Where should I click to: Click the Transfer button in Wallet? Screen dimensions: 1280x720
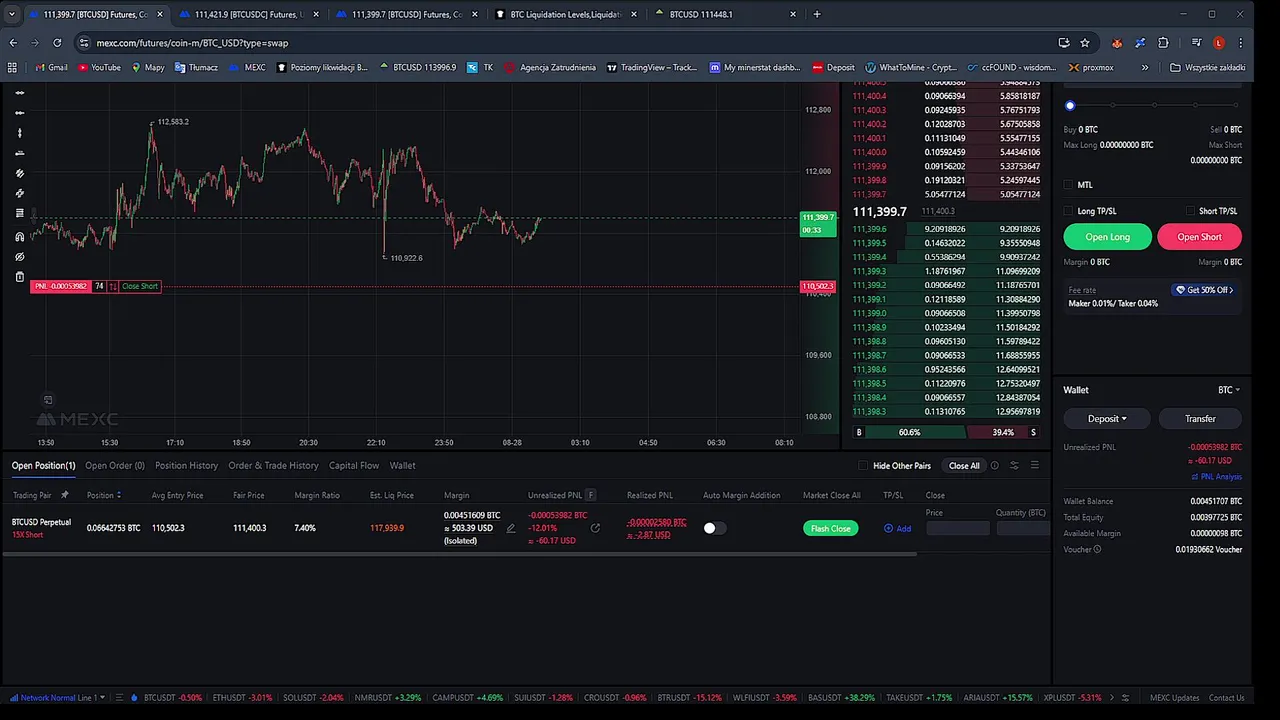coord(1200,419)
